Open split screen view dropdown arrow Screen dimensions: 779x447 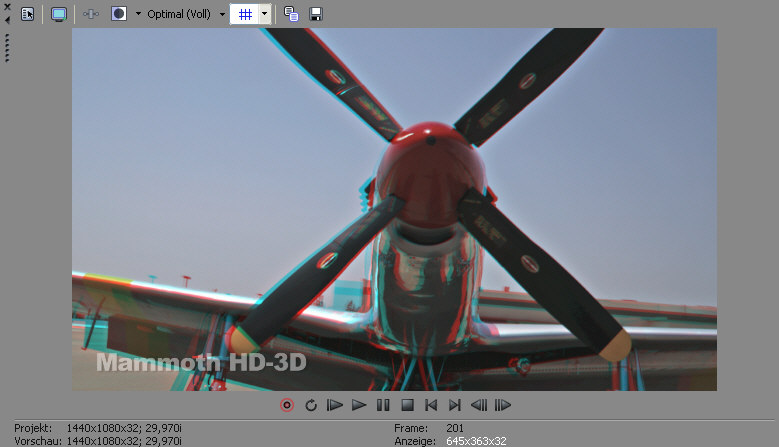(x=138, y=15)
